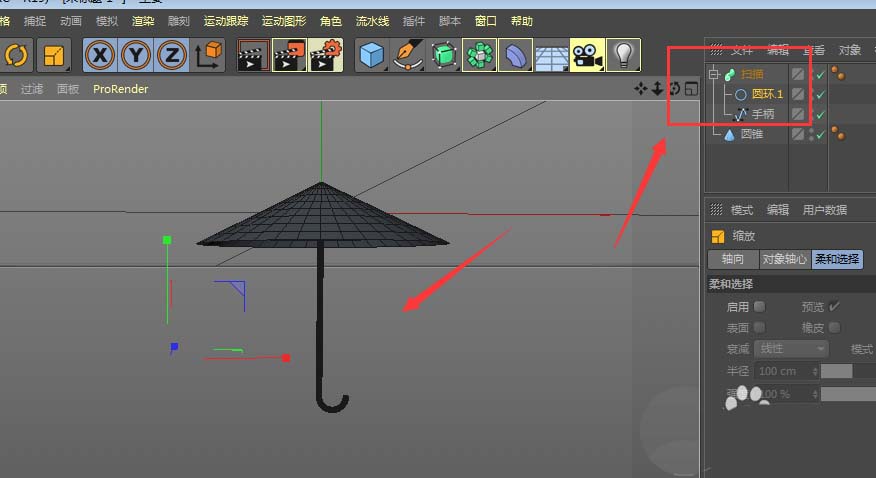
Task: Open Object Manager 文件 menu
Action: coord(741,50)
